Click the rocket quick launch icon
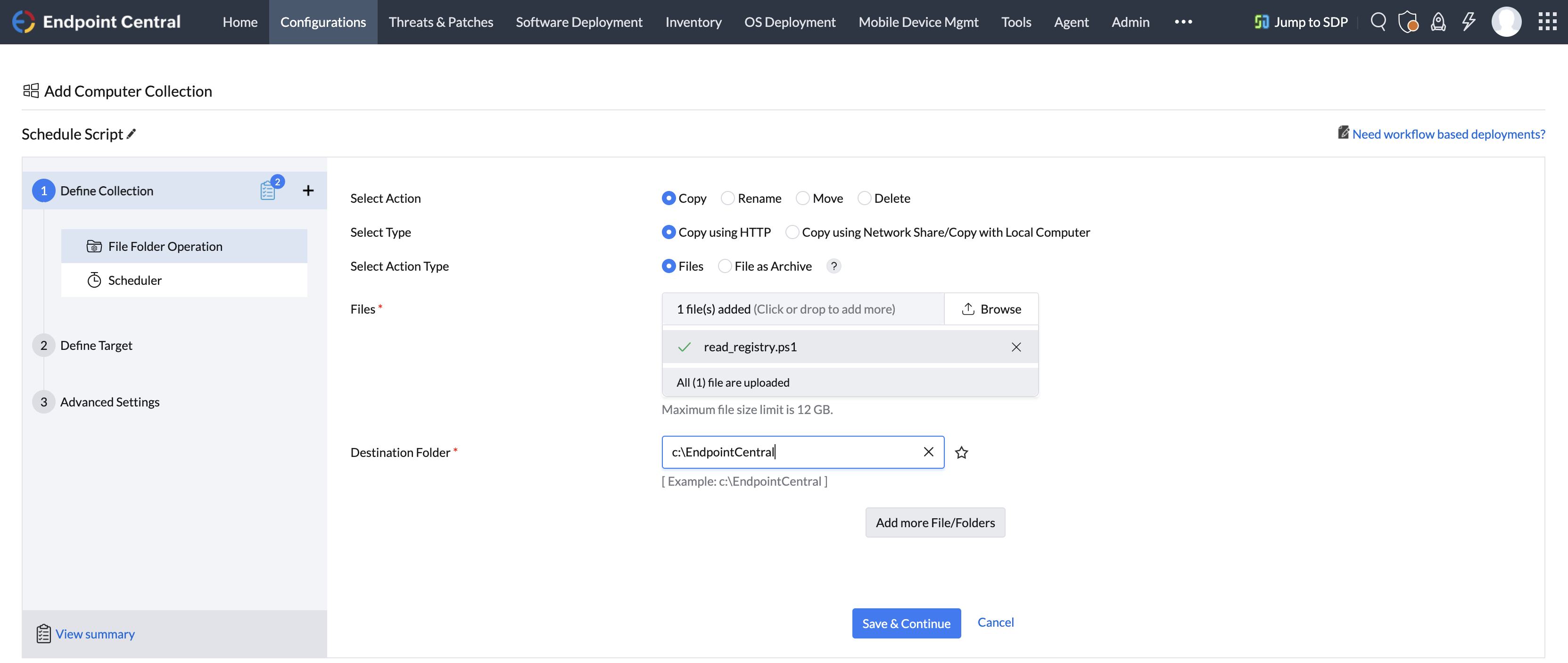This screenshot has width=1568, height=663. point(1438,22)
